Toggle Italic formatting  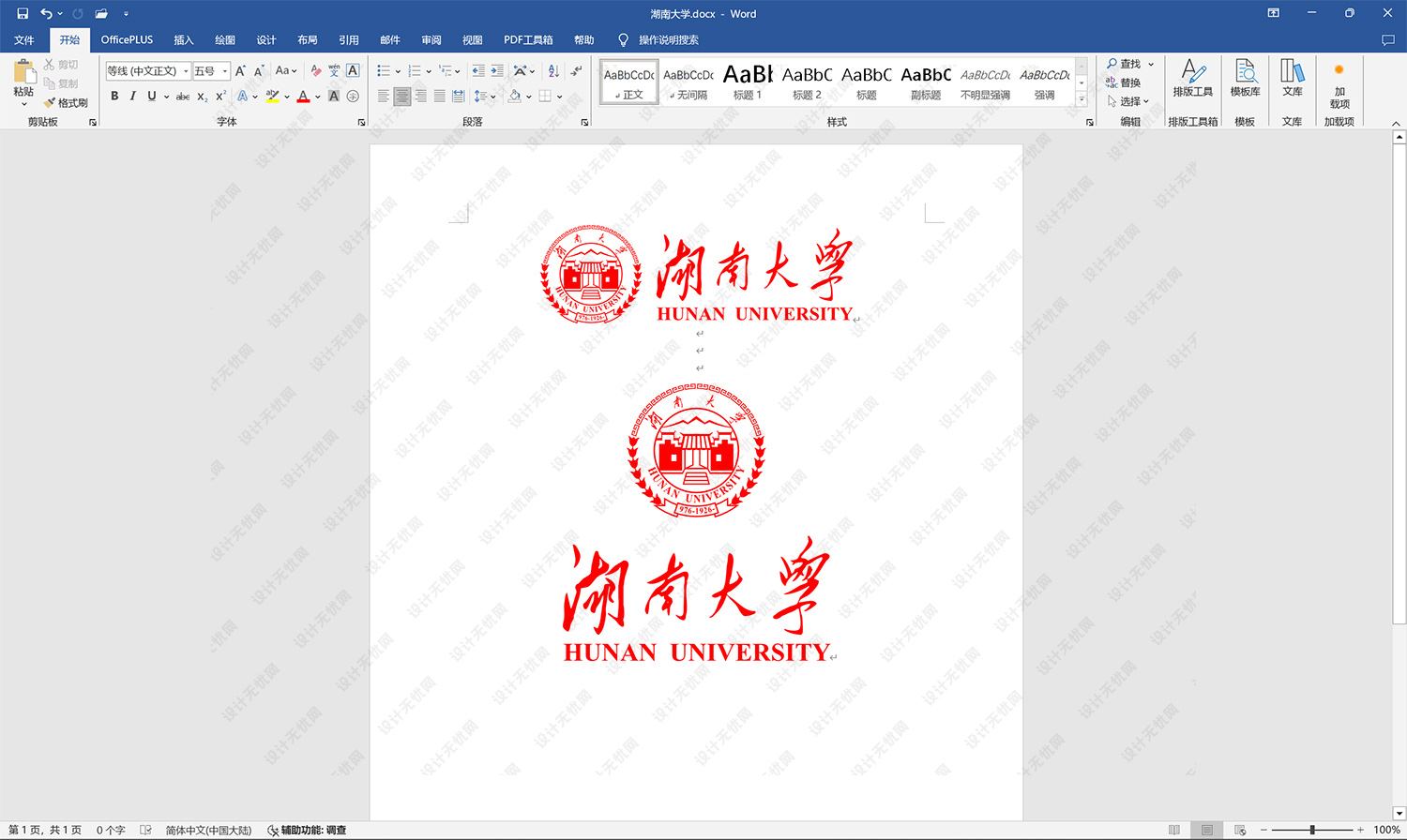pyautogui.click(x=133, y=97)
